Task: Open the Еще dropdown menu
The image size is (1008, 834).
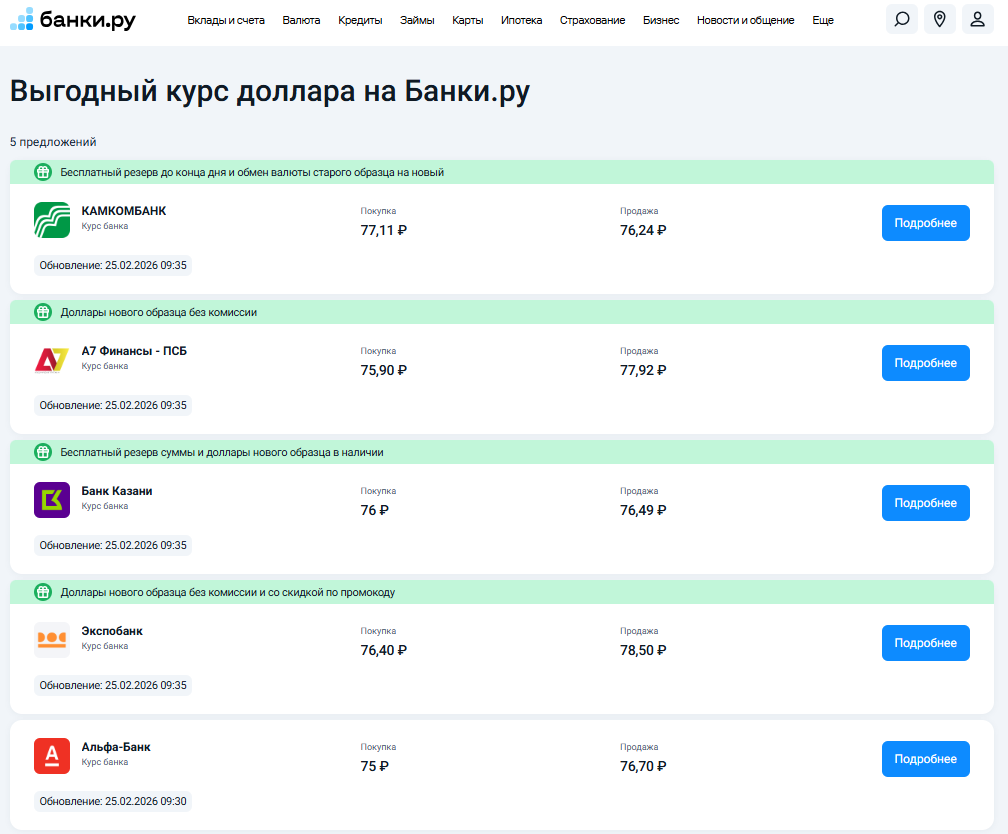Action: click(x=822, y=19)
